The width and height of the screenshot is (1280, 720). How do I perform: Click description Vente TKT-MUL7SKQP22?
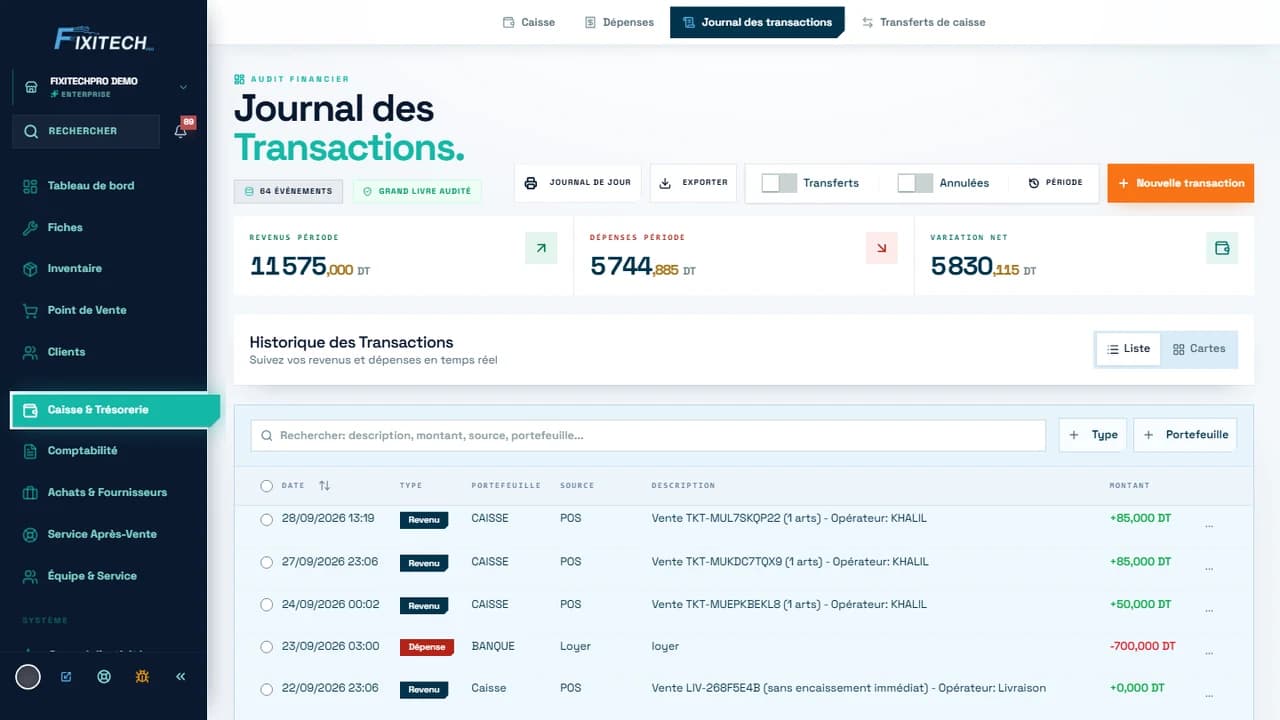click(x=790, y=519)
